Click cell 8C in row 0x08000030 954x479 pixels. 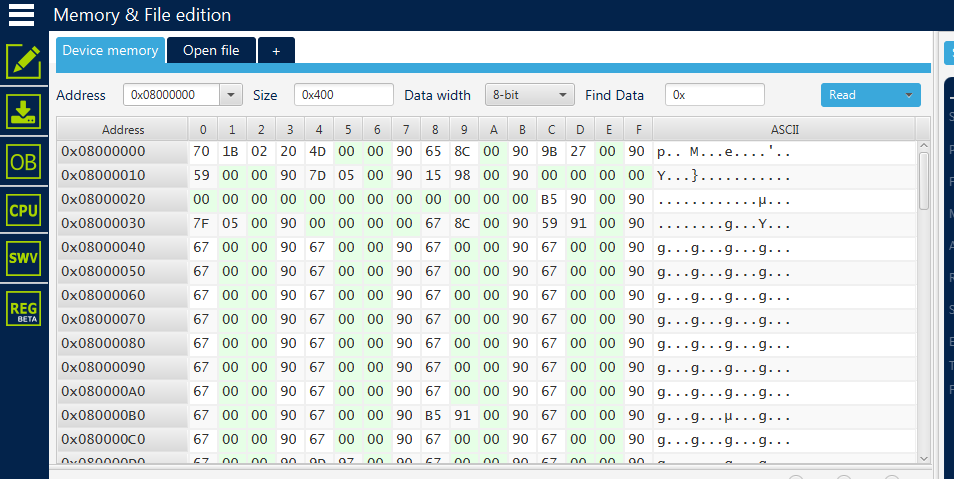coord(463,223)
